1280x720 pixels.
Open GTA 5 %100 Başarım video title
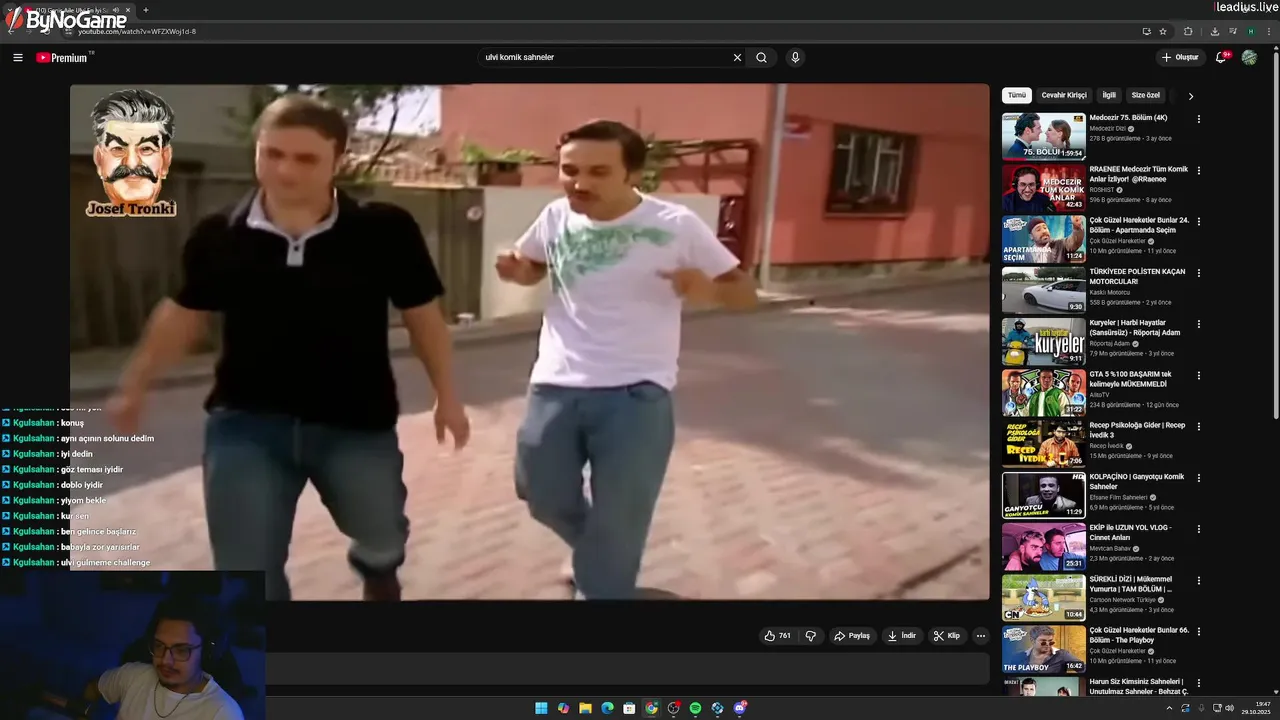tap(1131, 379)
